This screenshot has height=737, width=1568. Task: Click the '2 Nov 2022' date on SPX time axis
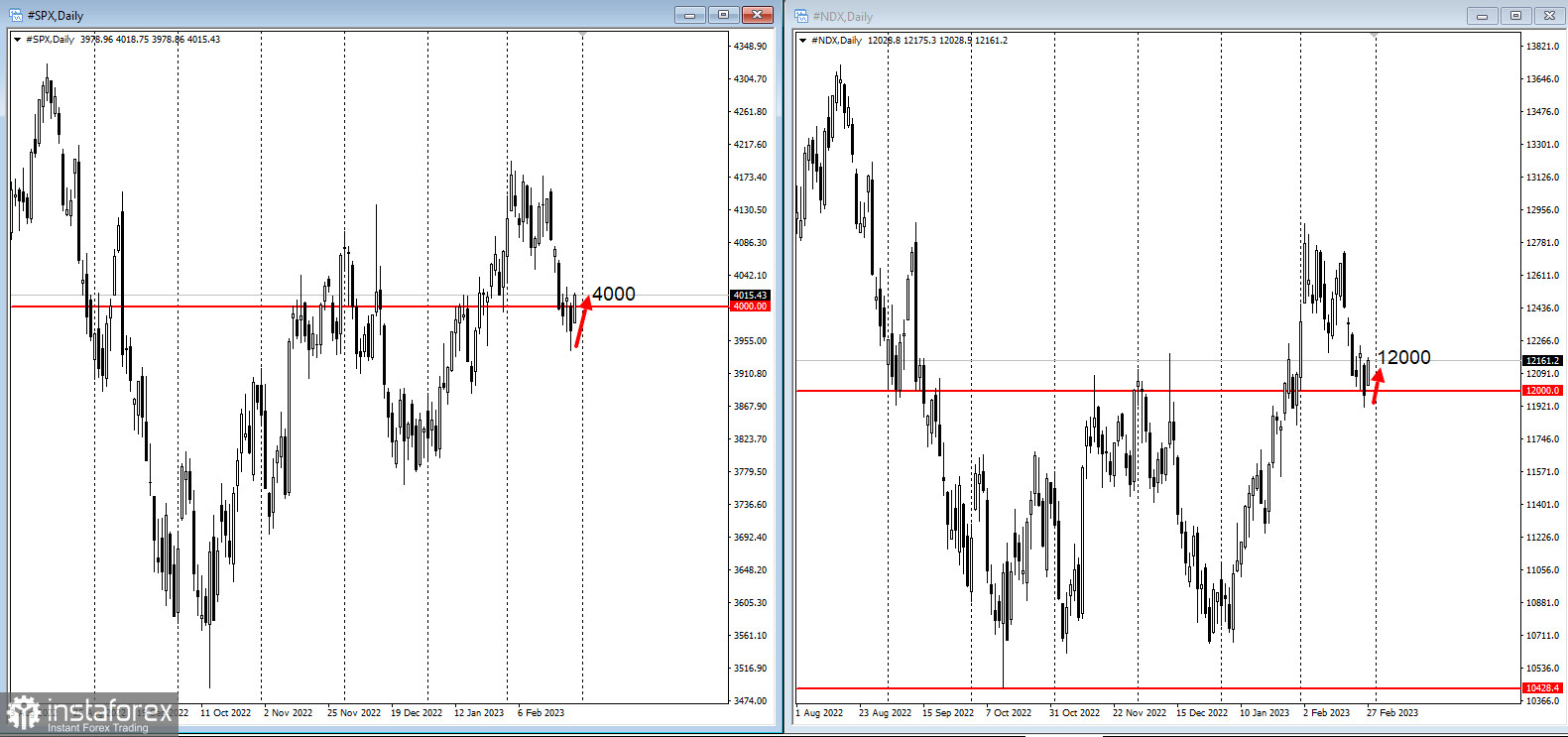click(x=288, y=713)
